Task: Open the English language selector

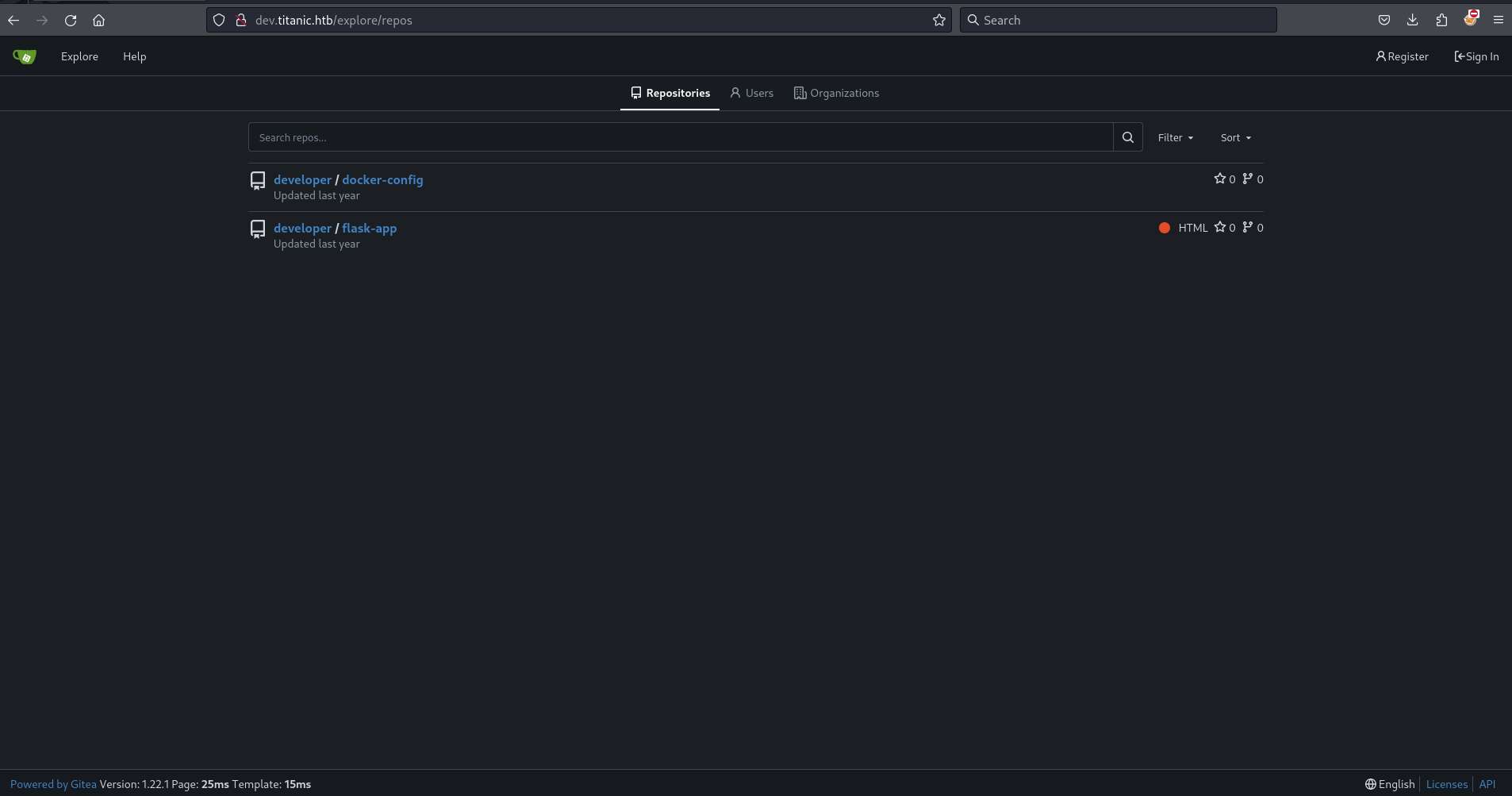Action: (1390, 784)
